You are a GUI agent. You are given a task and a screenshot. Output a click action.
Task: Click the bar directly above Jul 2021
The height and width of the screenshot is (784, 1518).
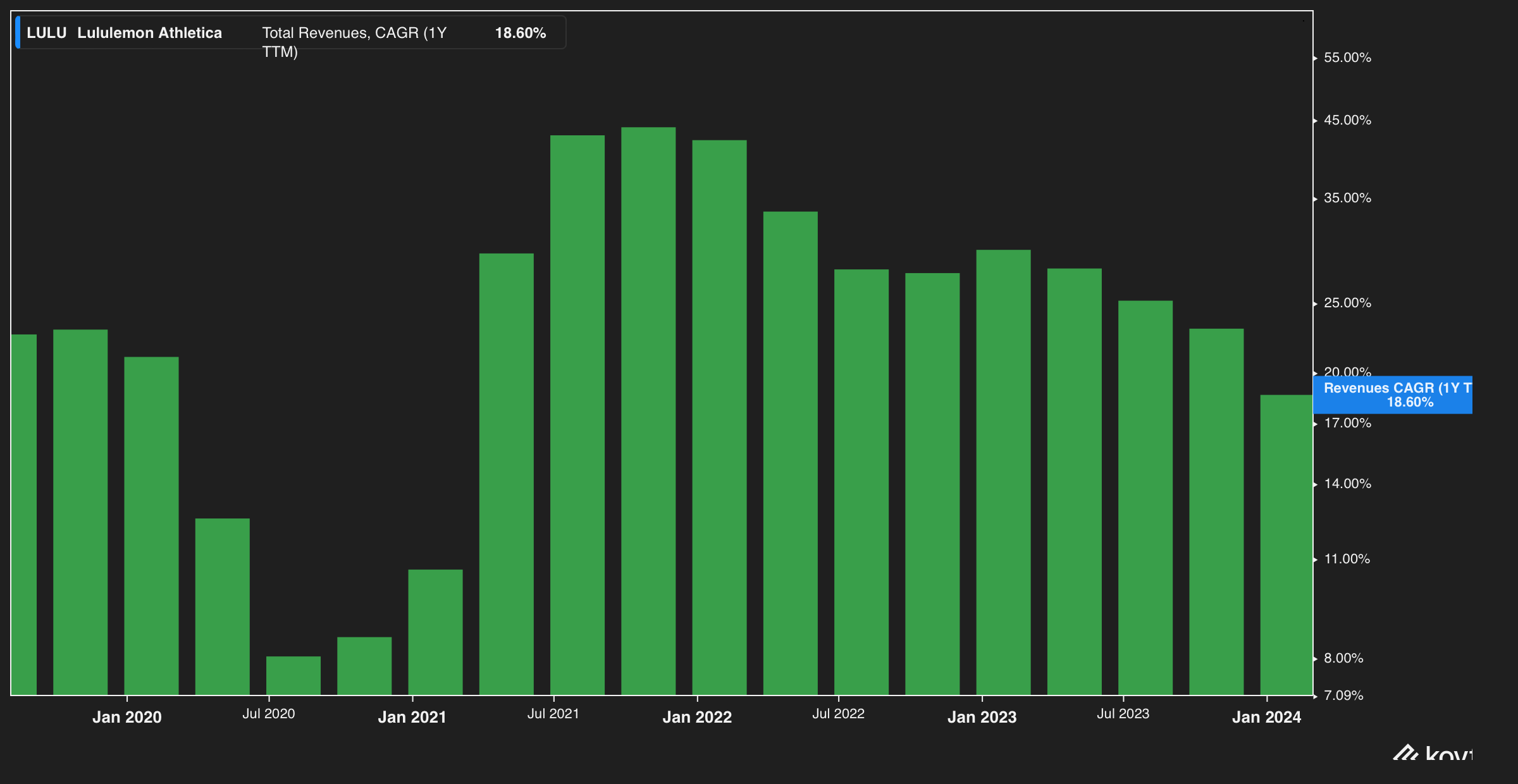(577, 415)
